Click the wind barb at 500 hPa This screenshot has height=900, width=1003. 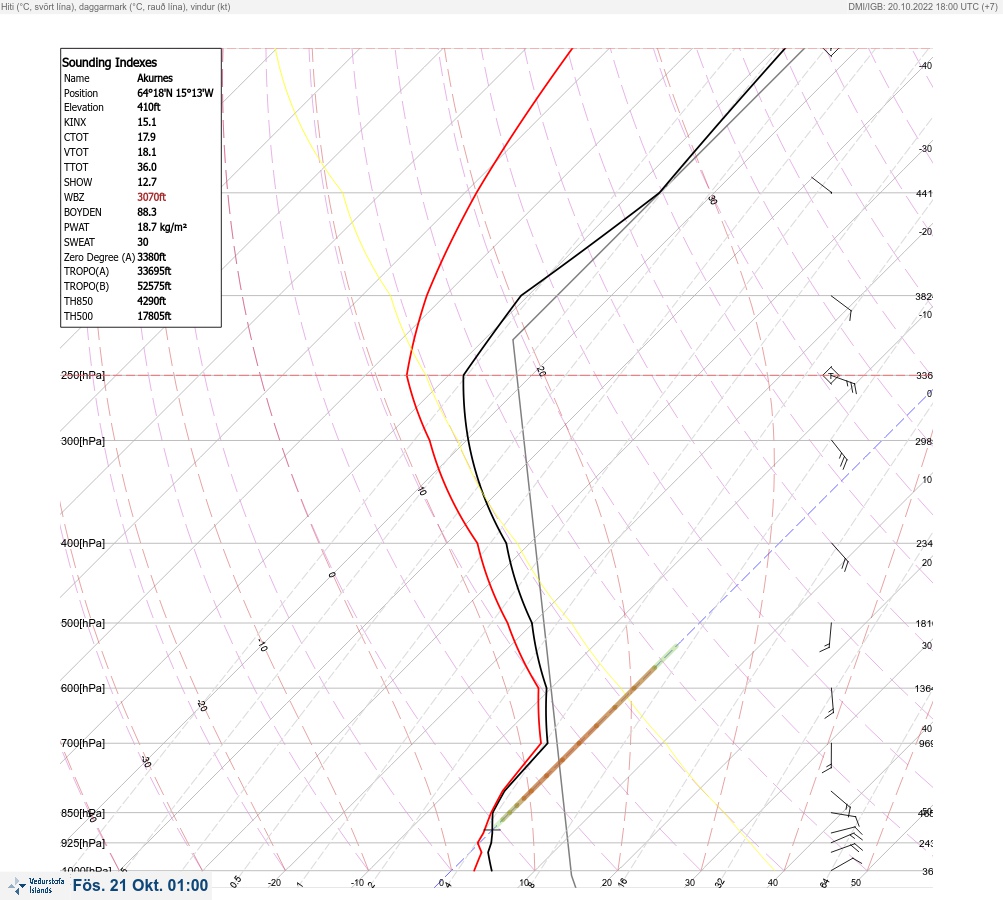pyautogui.click(x=826, y=637)
